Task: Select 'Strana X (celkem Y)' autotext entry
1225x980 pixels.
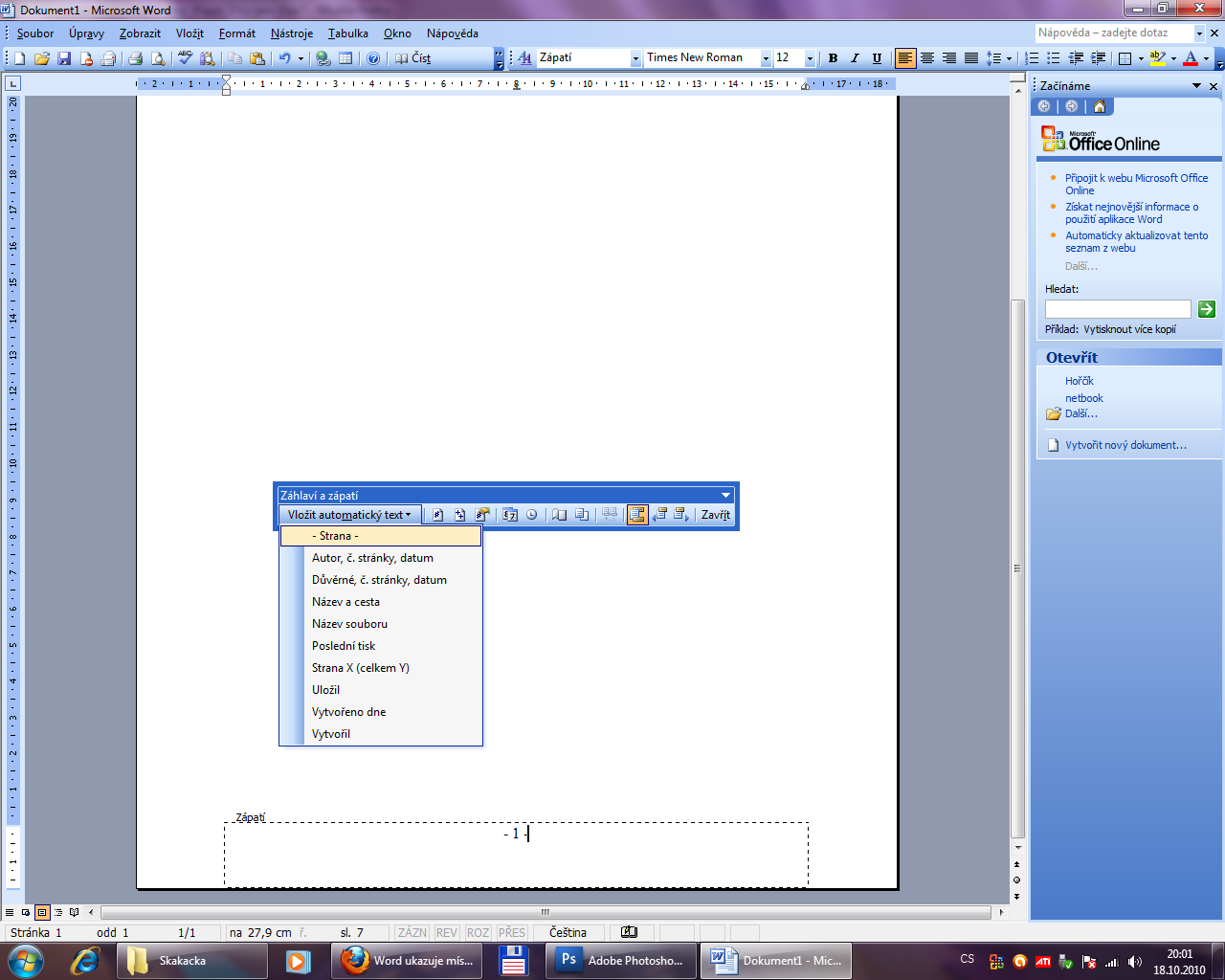Action: (x=381, y=668)
